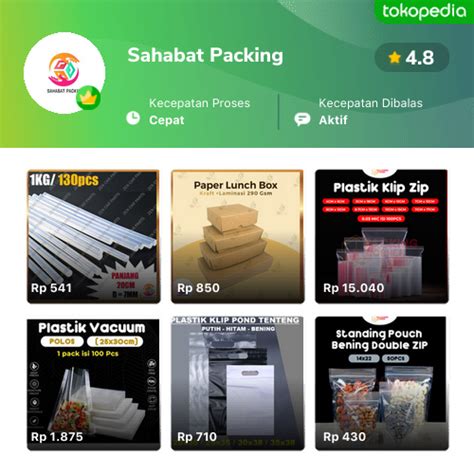Click the clock icon beside Cepat
Screen dimensions: 474x474
[x=133, y=118]
